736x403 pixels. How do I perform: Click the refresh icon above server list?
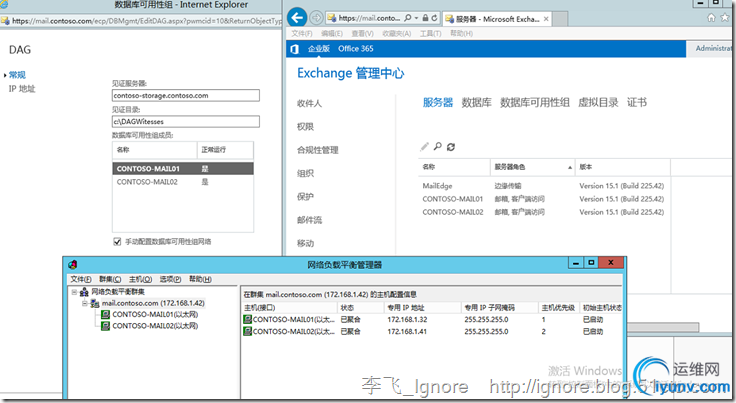pos(451,147)
